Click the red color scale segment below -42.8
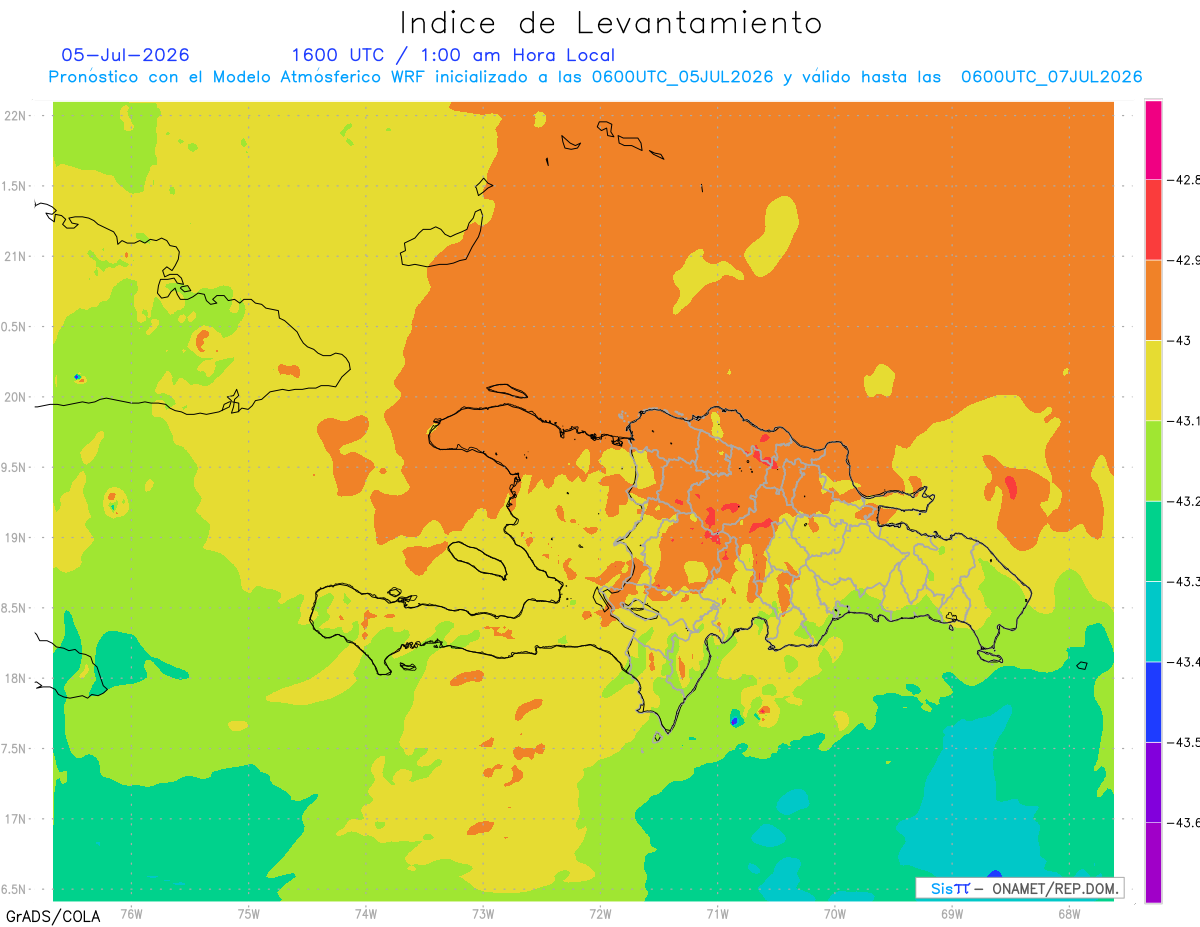The height and width of the screenshot is (927, 1200). coord(1153,220)
